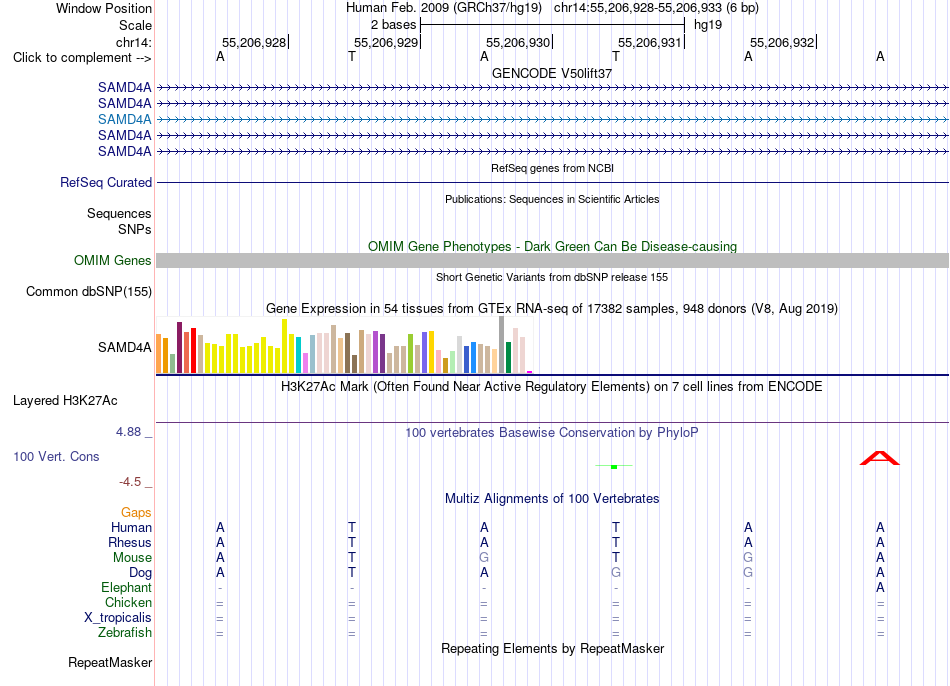Click the Dog row G under 55,206,931

click(x=616, y=573)
